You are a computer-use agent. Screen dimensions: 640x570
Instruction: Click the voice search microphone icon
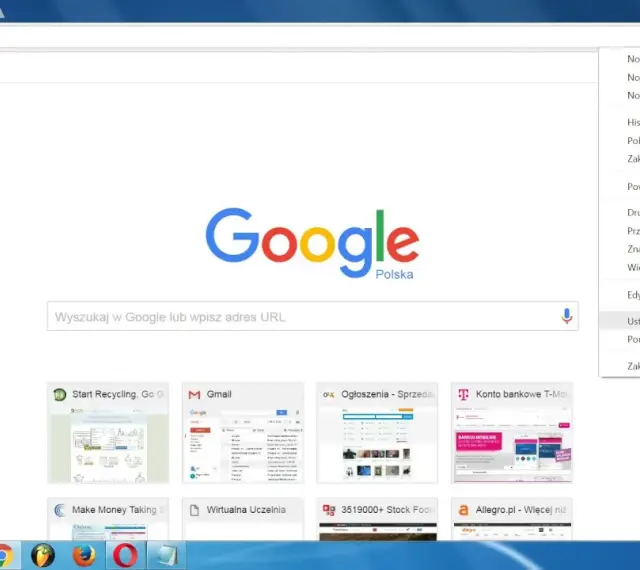tap(567, 316)
